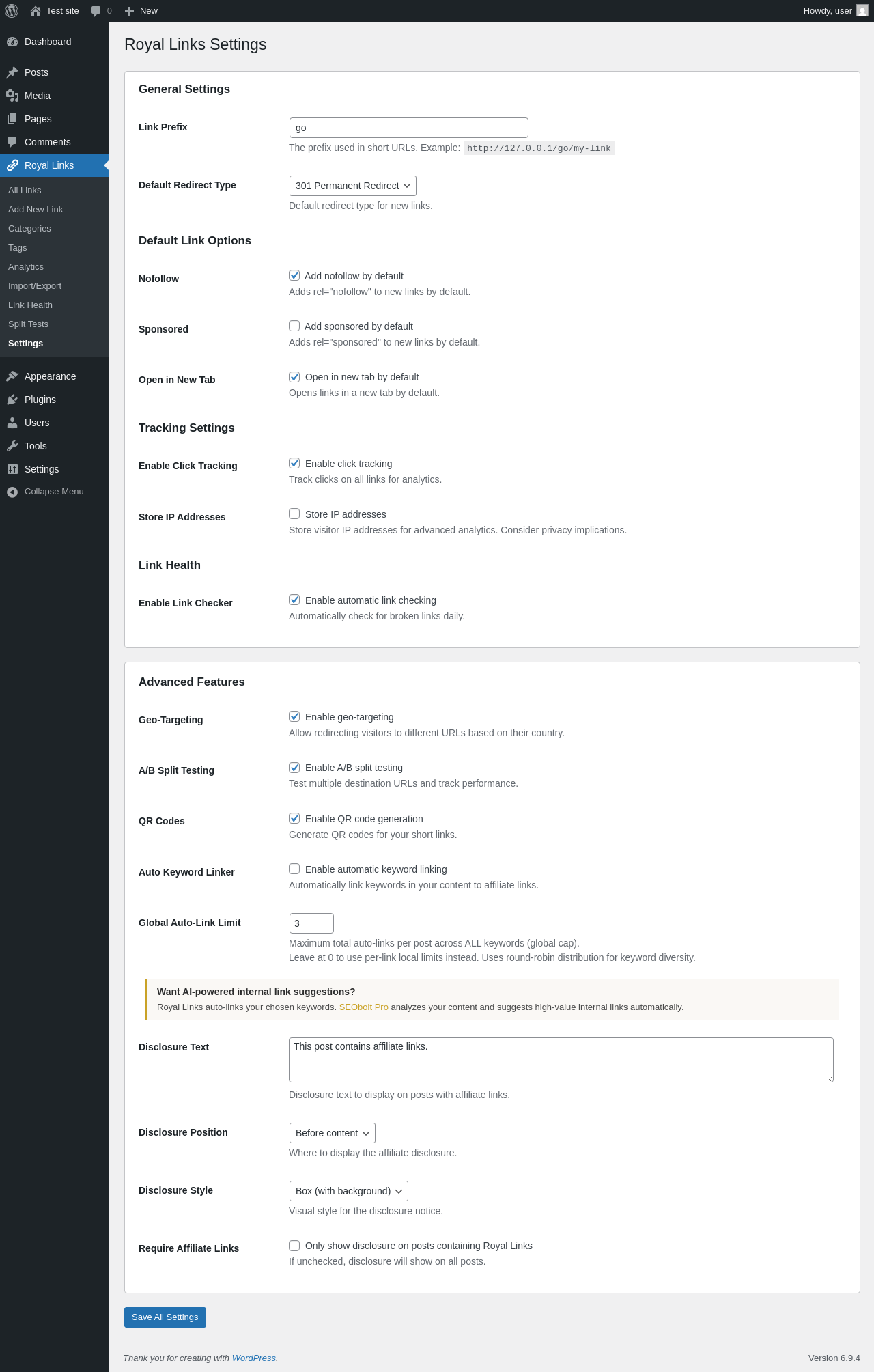Click the Plugins plug icon
The width and height of the screenshot is (874, 1372).
pyautogui.click(x=12, y=400)
